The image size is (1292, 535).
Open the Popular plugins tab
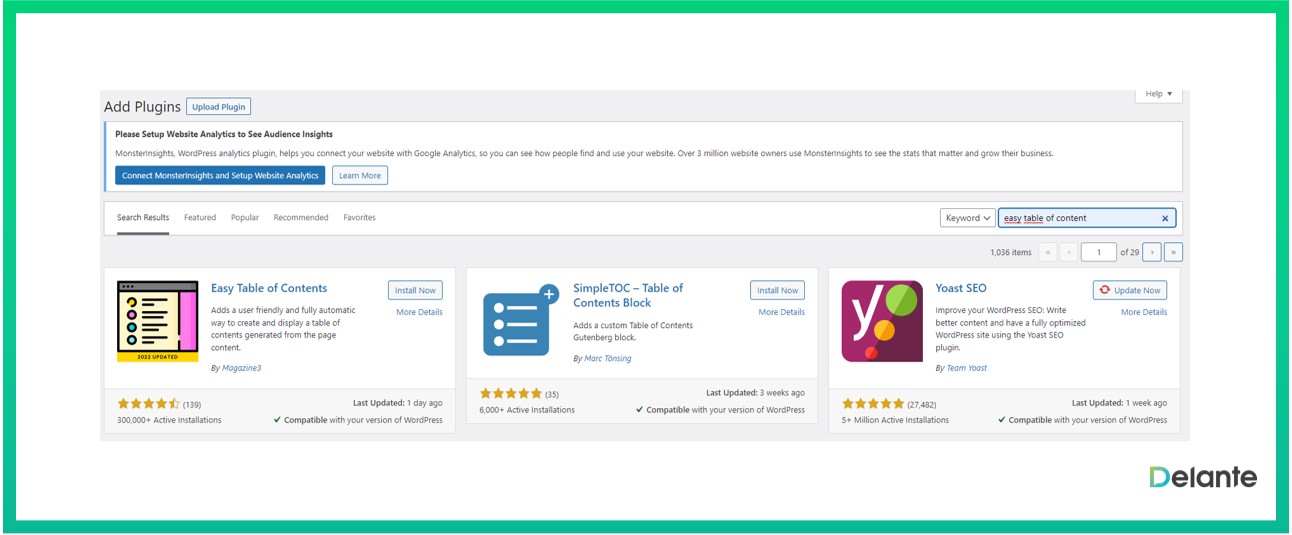(x=245, y=217)
